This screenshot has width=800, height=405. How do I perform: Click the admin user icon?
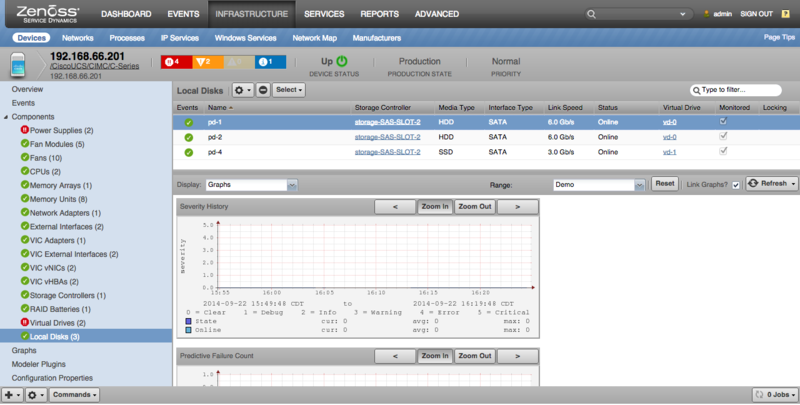(x=706, y=14)
